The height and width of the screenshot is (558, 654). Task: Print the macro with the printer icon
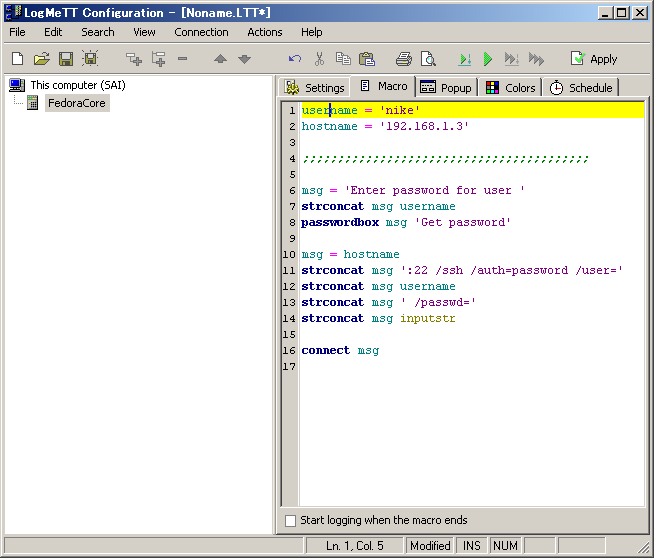coord(404,59)
